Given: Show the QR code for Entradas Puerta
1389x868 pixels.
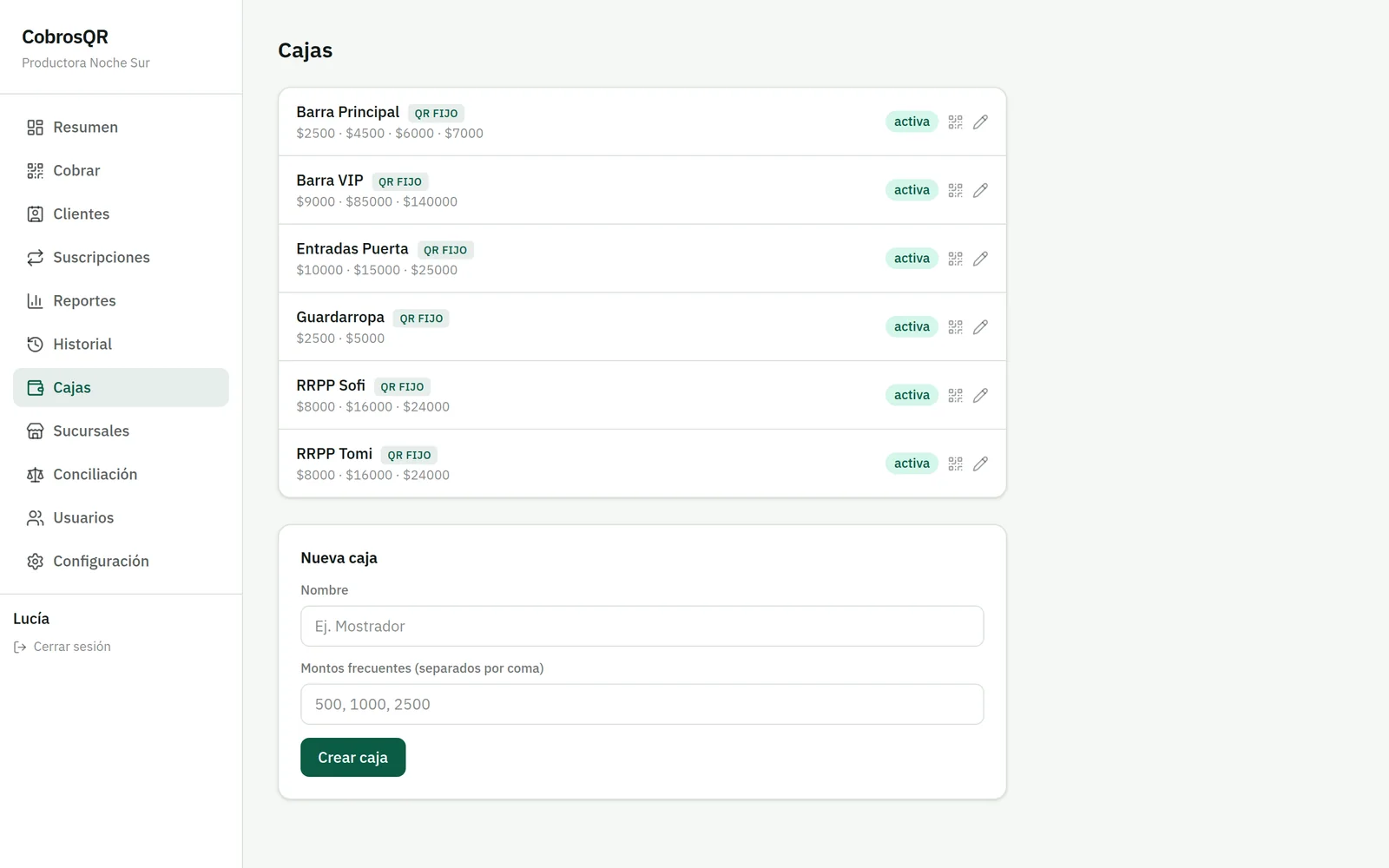Looking at the screenshot, I should 955,259.
